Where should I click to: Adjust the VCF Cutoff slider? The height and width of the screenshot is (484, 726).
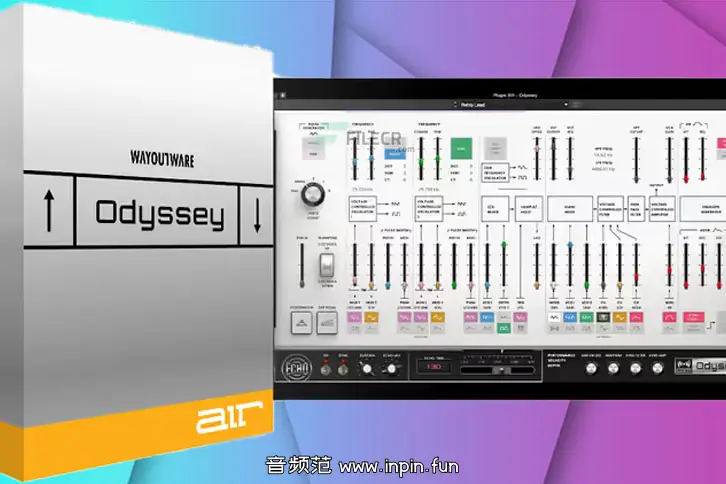[x=553, y=158]
